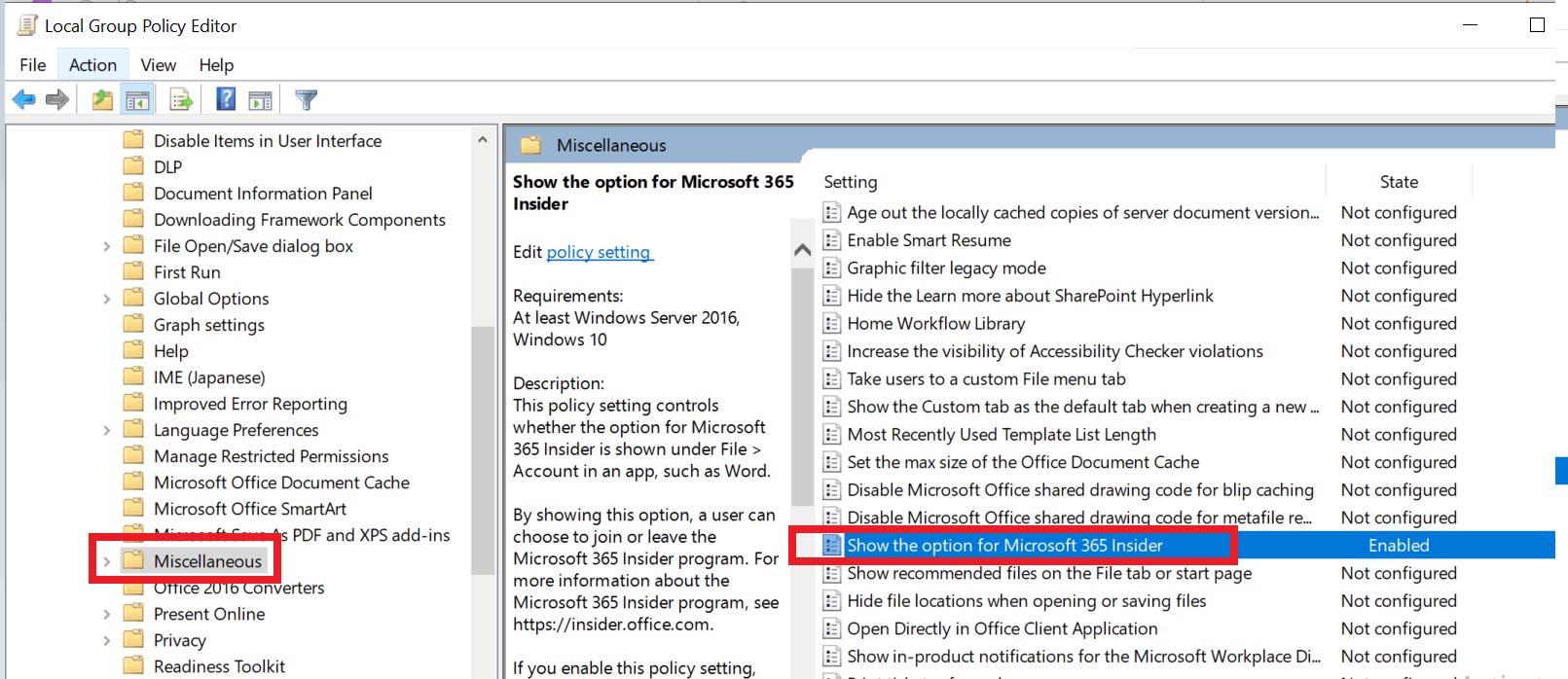The image size is (1568, 679).
Task: Select the Document Information Panel folder
Action: 263,194
